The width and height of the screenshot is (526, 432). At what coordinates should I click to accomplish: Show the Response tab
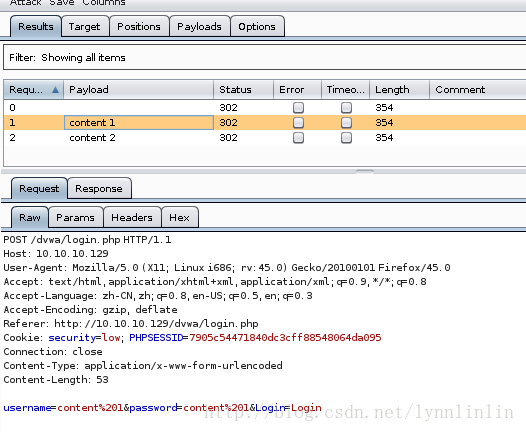pos(99,188)
